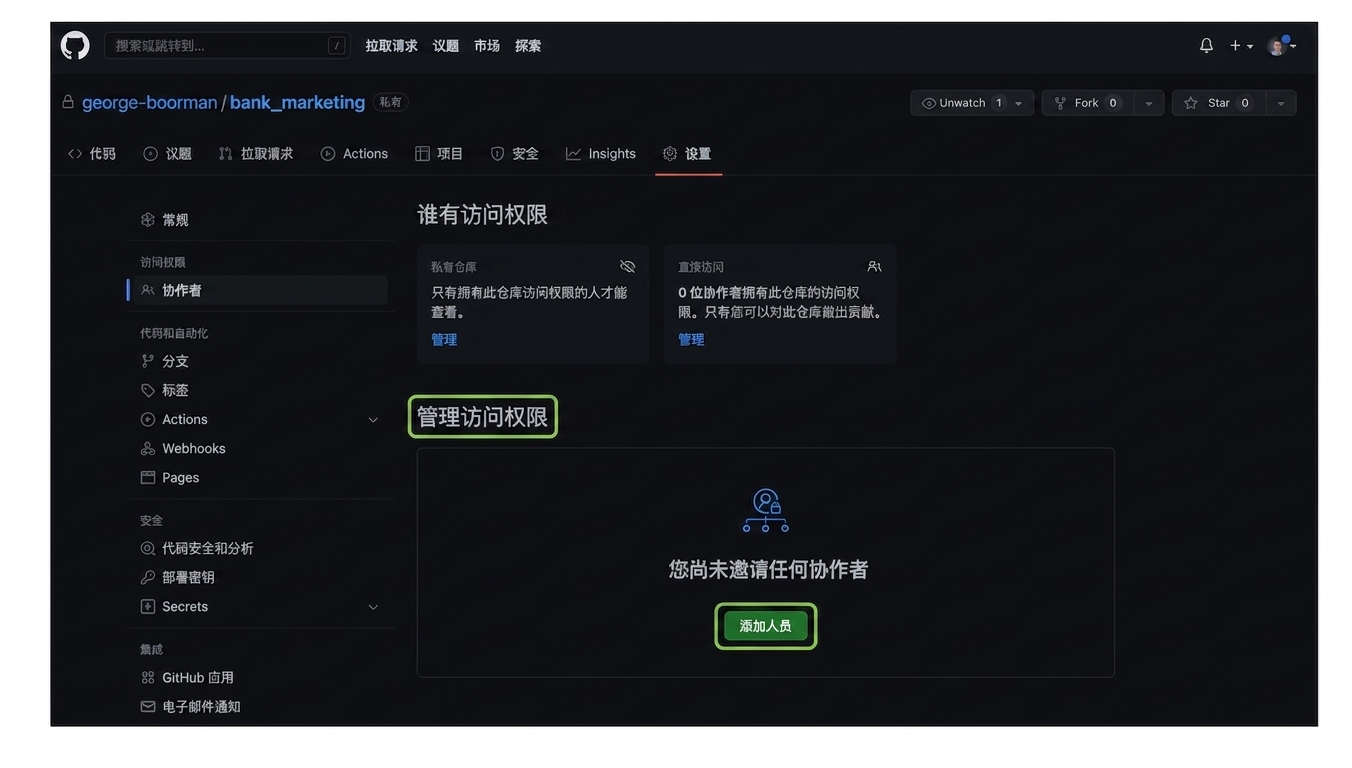Click the browser icon beside Pages
Screen dimensions: 1352x768
(148, 477)
